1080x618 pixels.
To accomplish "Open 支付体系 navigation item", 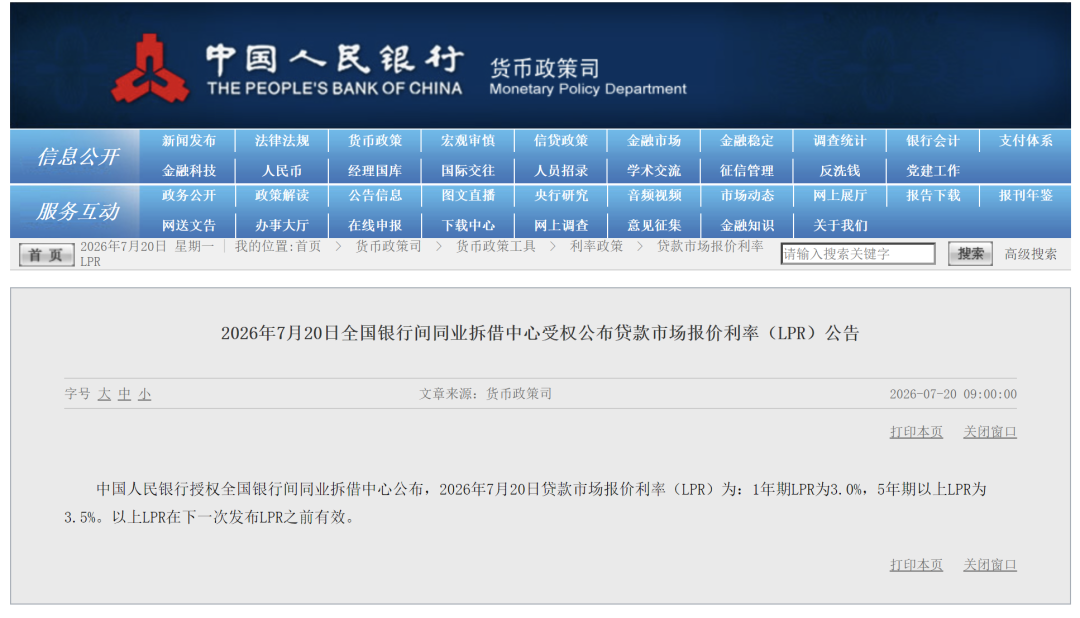I will pyautogui.click(x=1026, y=141).
